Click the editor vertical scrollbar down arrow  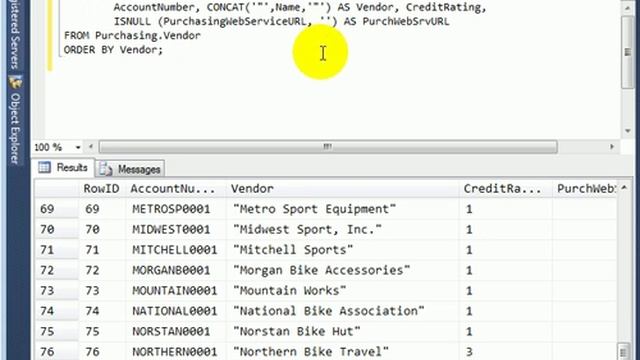[628, 131]
